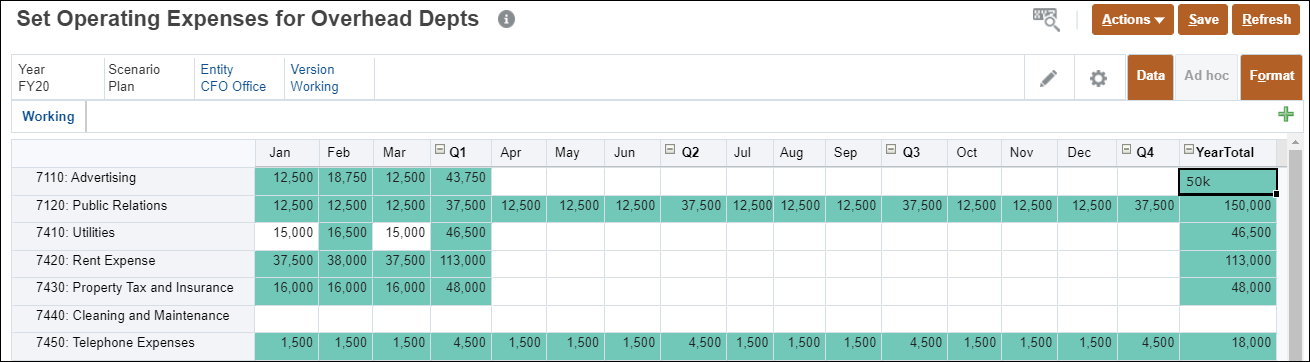Screen dimensions: 1310x362
Task: Click the Jul column header
Action: (x=750, y=153)
